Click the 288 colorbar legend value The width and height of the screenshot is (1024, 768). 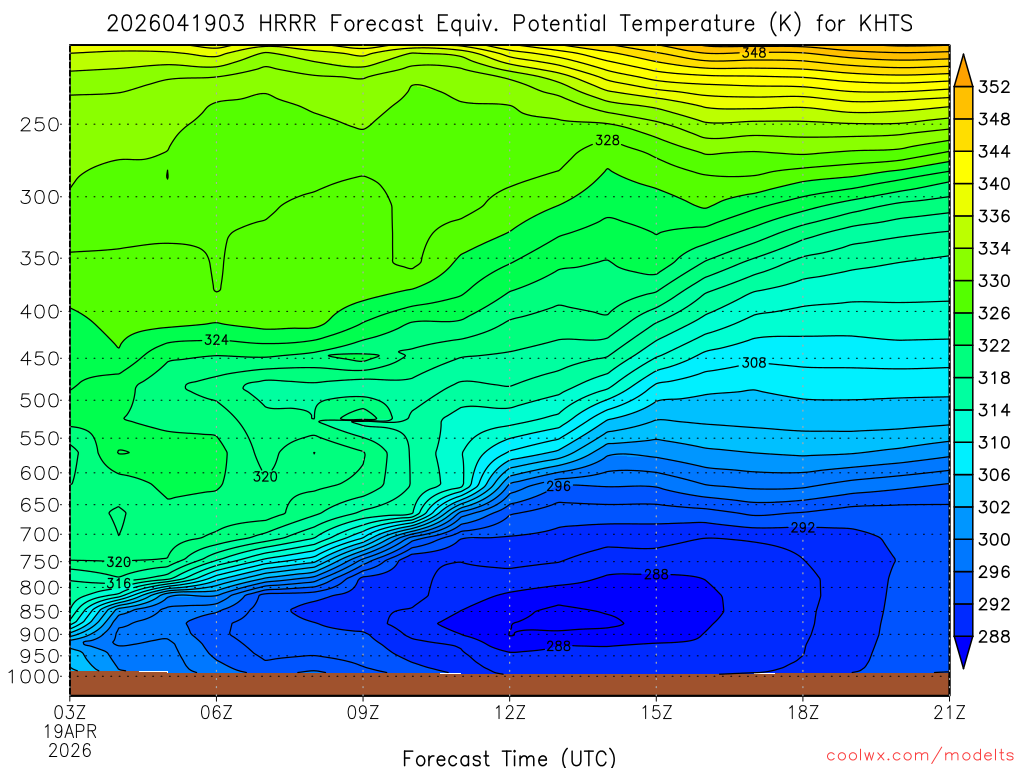tap(994, 637)
